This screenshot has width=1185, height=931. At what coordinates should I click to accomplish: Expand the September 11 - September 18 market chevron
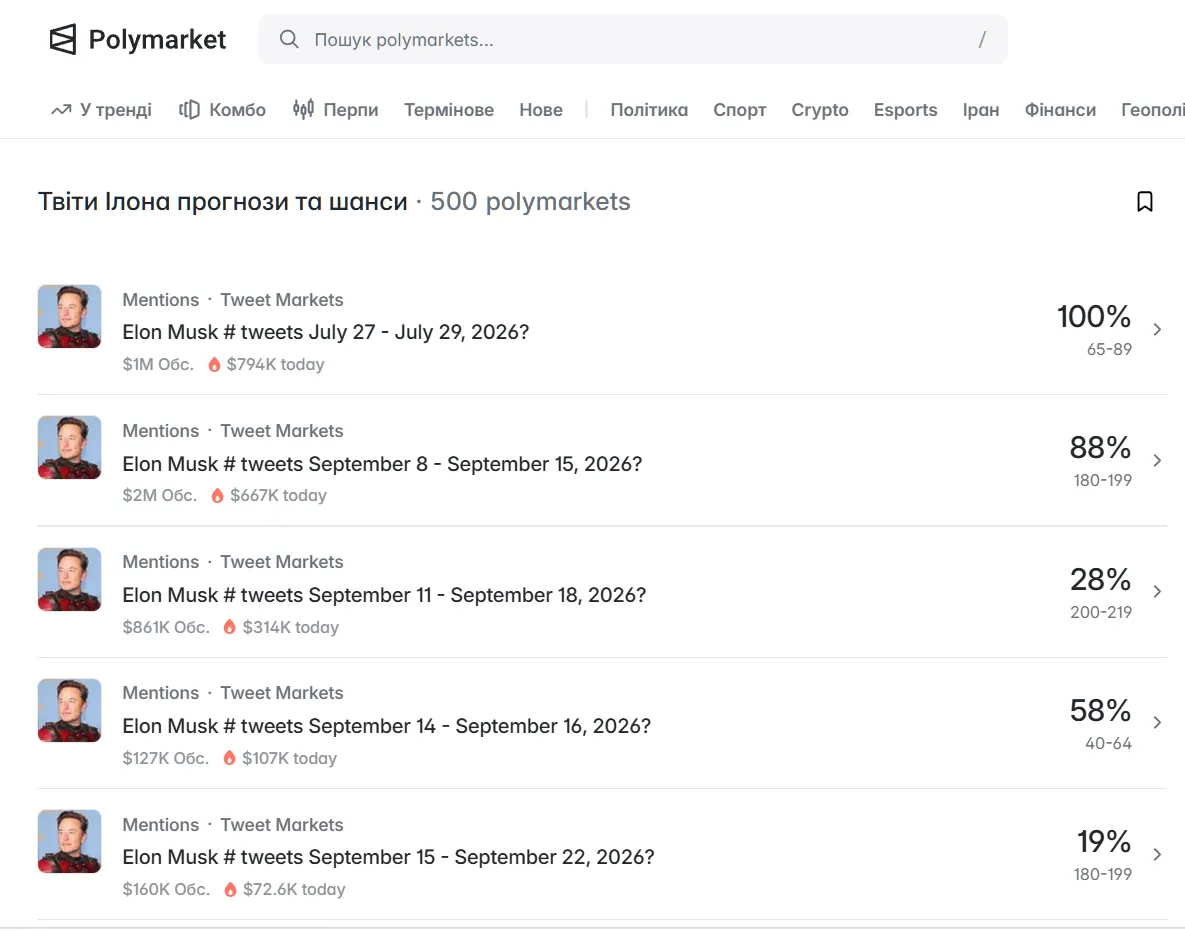(1157, 592)
